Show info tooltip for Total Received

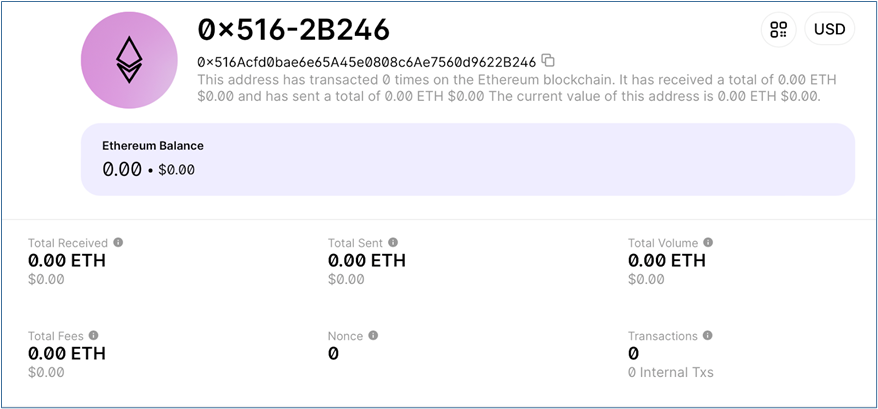coord(118,242)
